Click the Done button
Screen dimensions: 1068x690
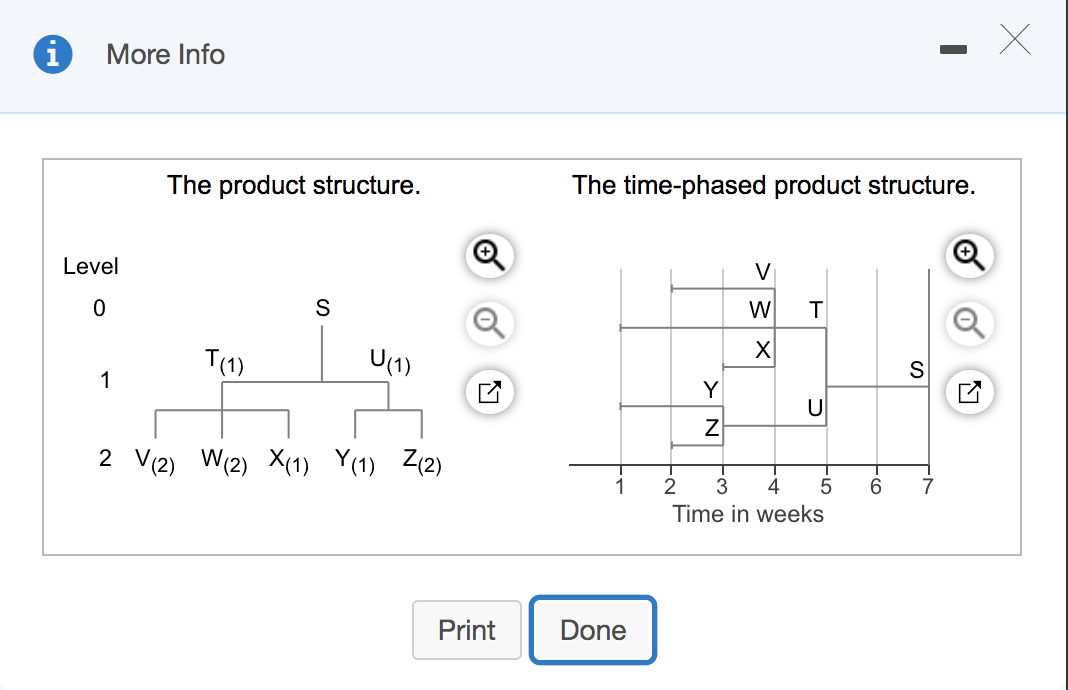pos(592,629)
